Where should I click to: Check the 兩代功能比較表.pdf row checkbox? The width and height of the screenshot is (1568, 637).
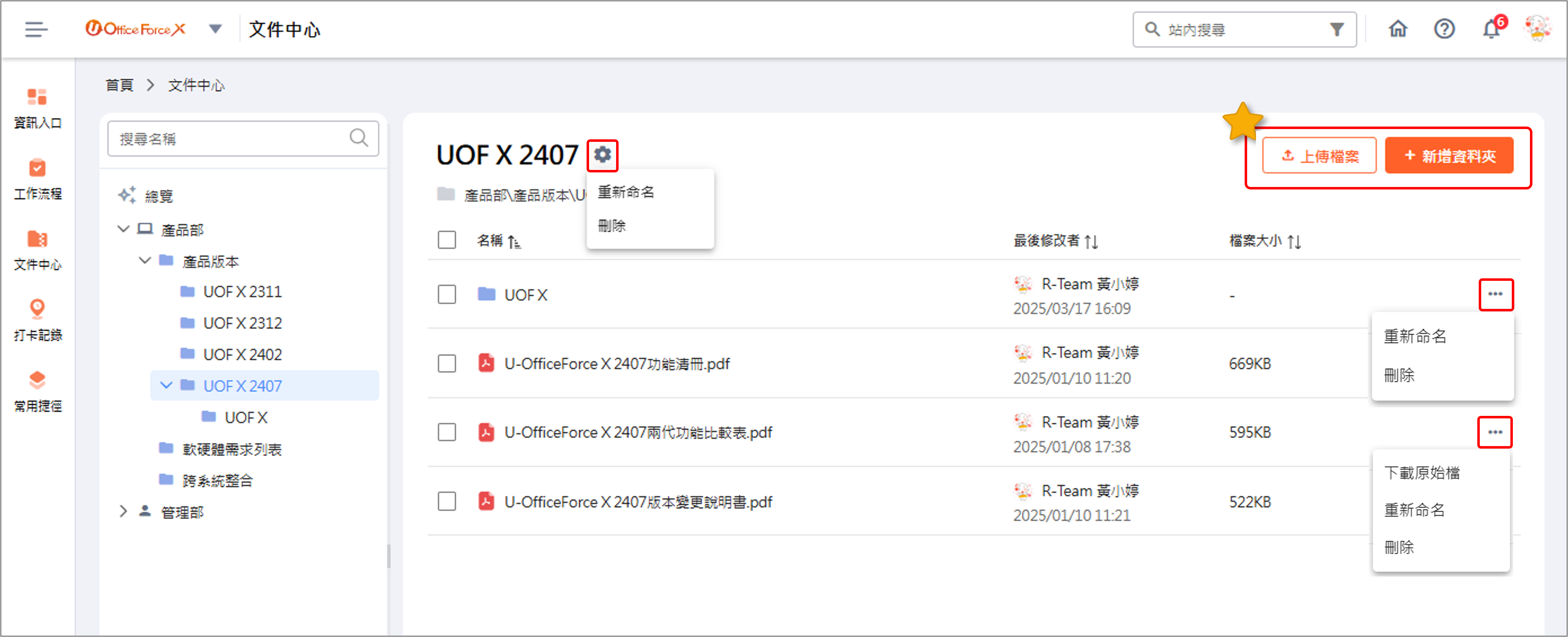(447, 432)
